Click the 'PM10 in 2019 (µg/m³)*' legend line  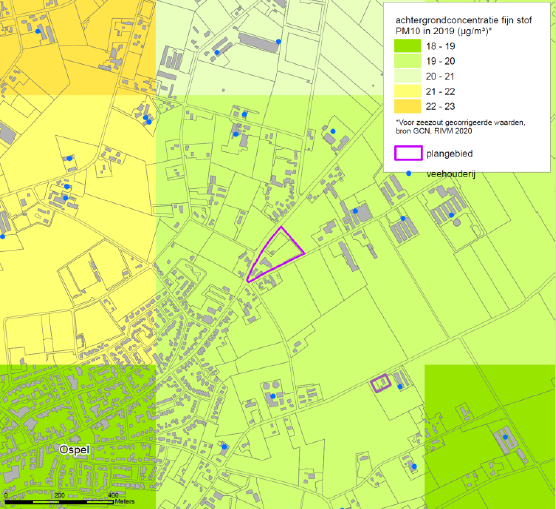444,31
